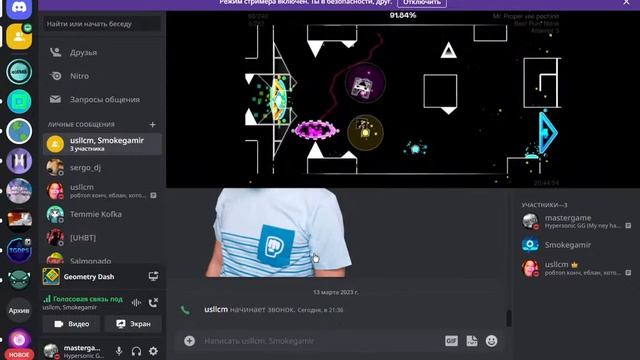Click the chat scrollbar
This screenshot has width=640, height=360.
(509, 318)
